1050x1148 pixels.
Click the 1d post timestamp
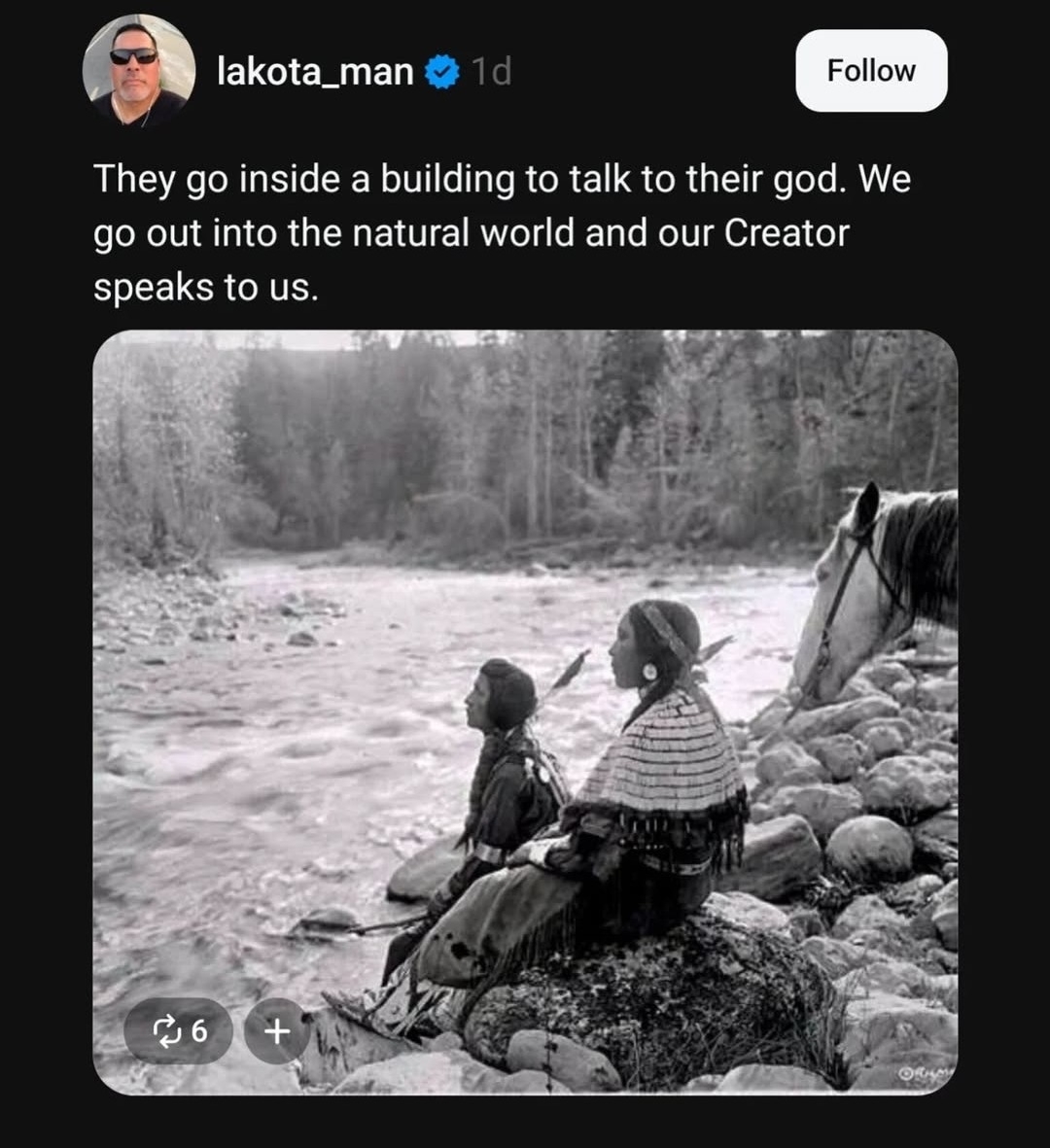(x=491, y=72)
